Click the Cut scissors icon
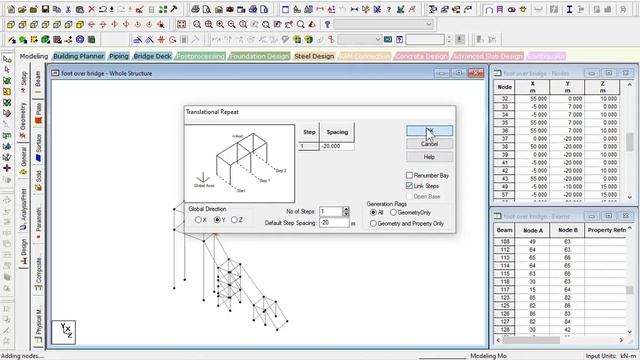The image size is (640, 360). tap(68, 9)
